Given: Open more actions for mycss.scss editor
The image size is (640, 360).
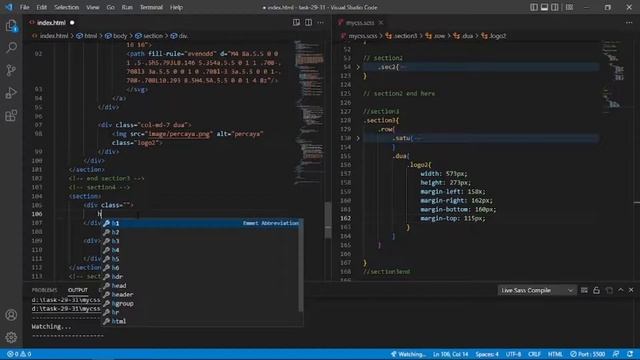Looking at the screenshot, I should point(629,22).
